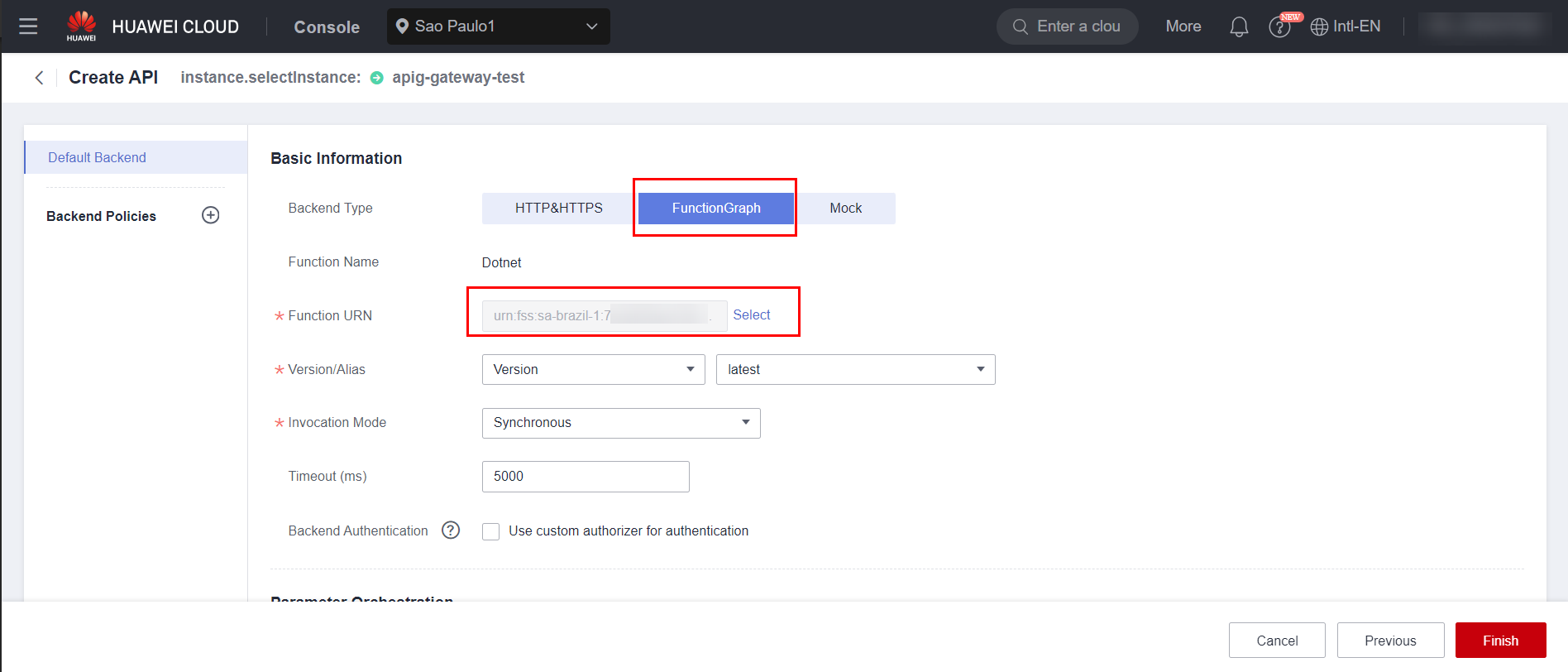Screen dimensions: 1568x672
Task: Click the globe language icon
Action: point(1319,26)
